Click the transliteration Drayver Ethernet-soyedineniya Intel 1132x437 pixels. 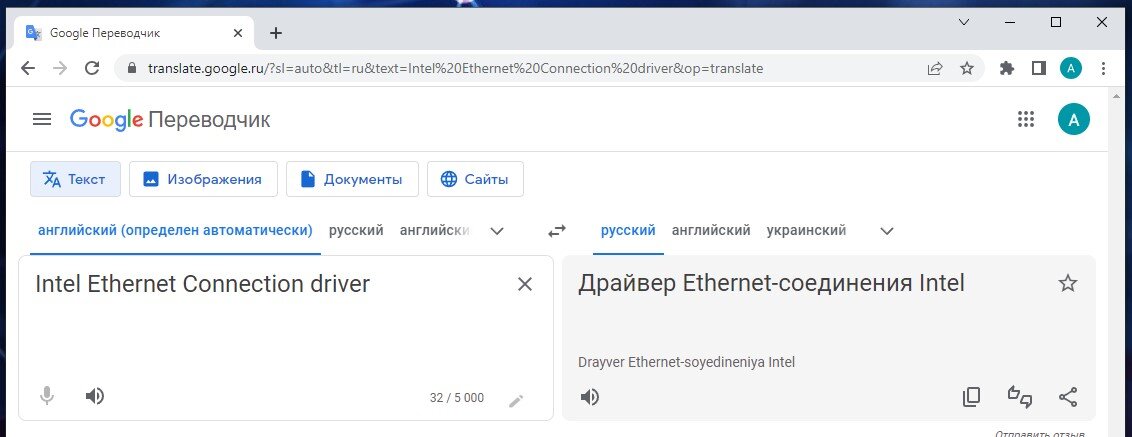pos(687,363)
